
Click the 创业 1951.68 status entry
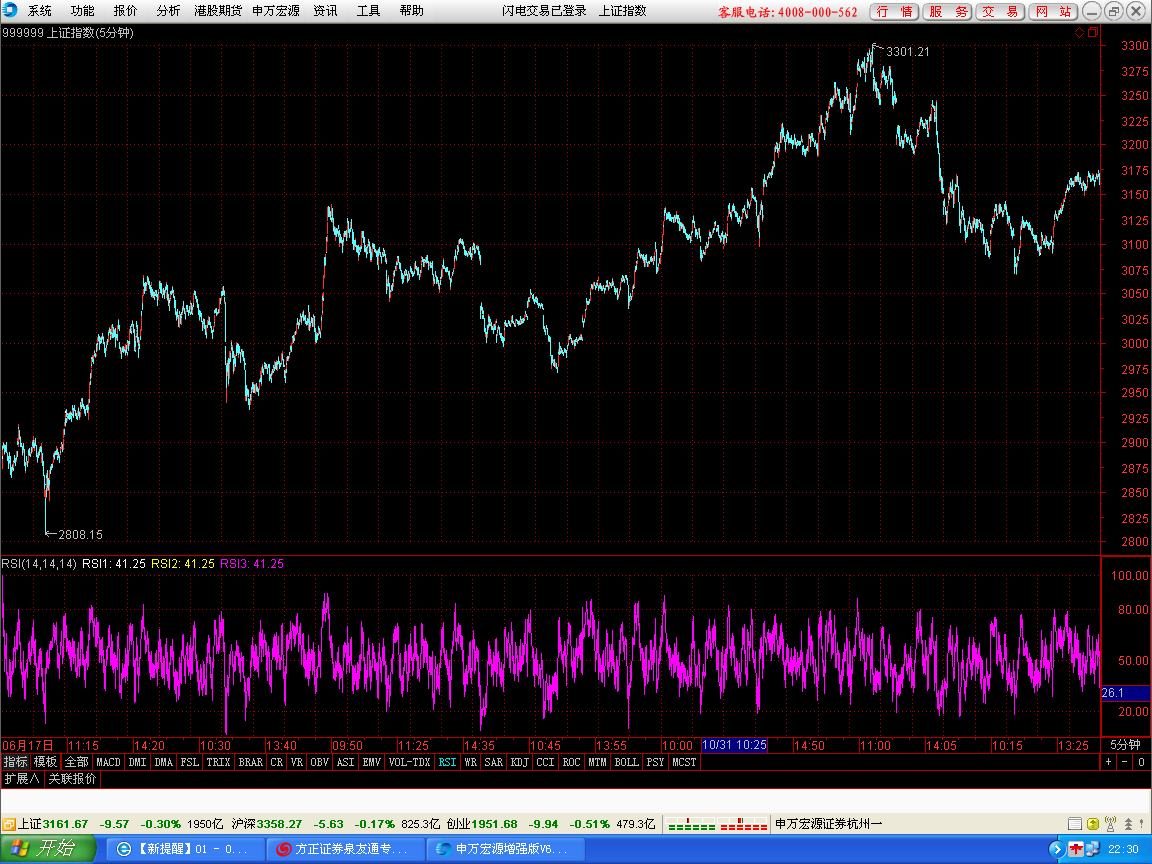(x=482, y=824)
